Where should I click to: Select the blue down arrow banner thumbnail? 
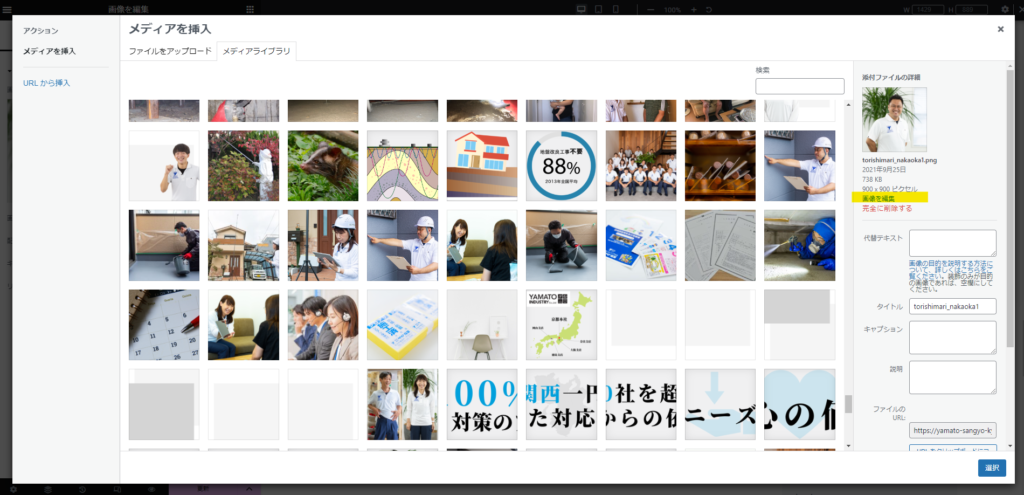pyautogui.click(x=720, y=405)
